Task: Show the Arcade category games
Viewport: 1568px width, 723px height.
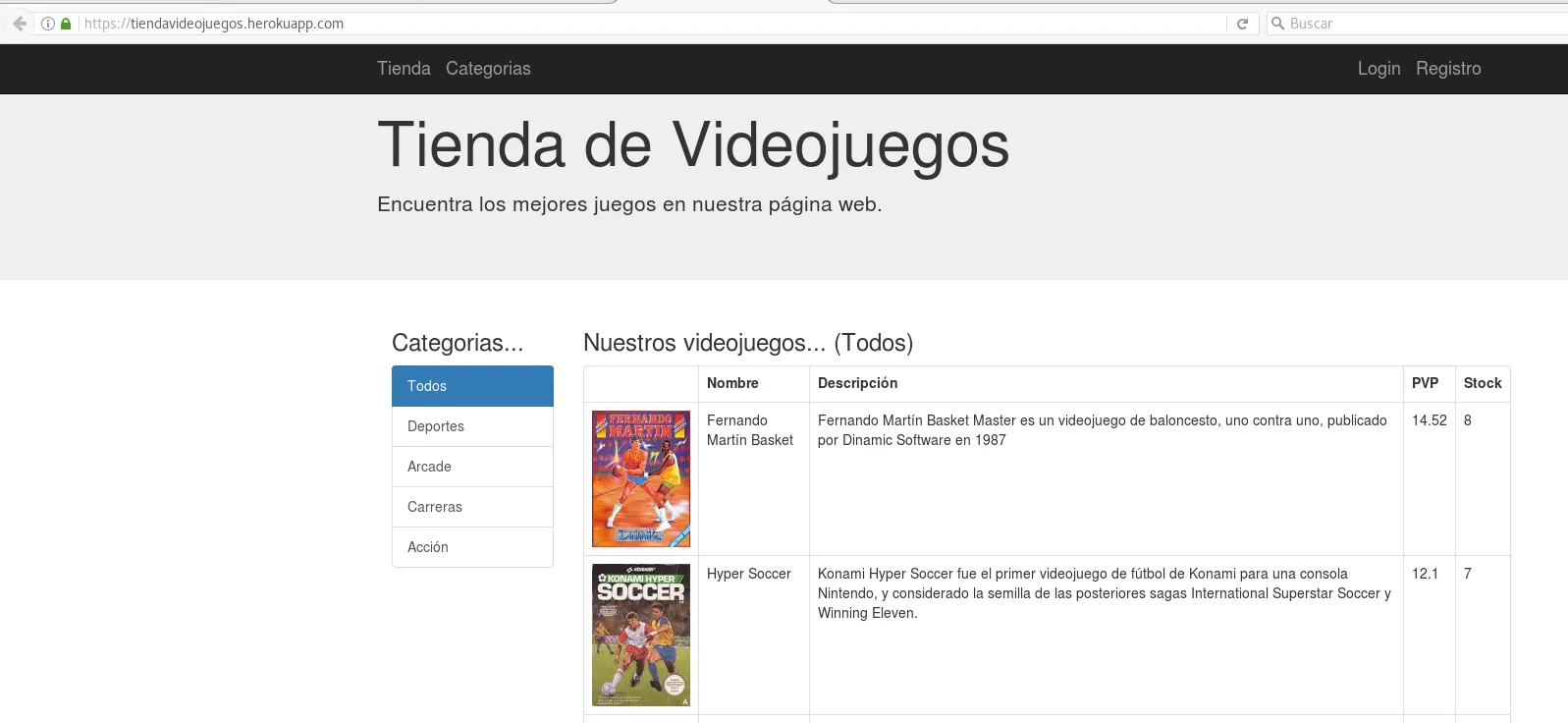Action: (472, 467)
